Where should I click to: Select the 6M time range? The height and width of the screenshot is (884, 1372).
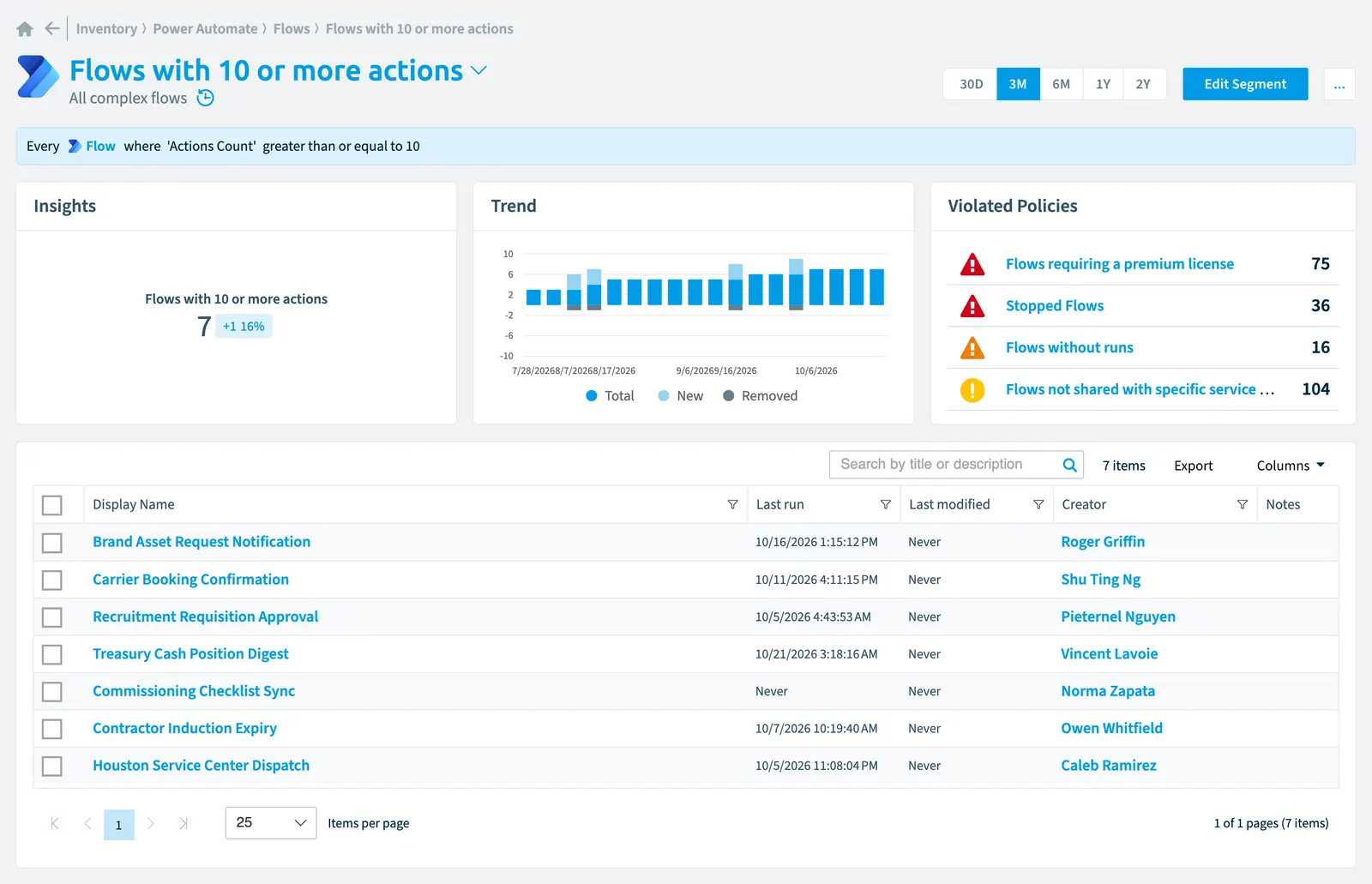pos(1061,84)
